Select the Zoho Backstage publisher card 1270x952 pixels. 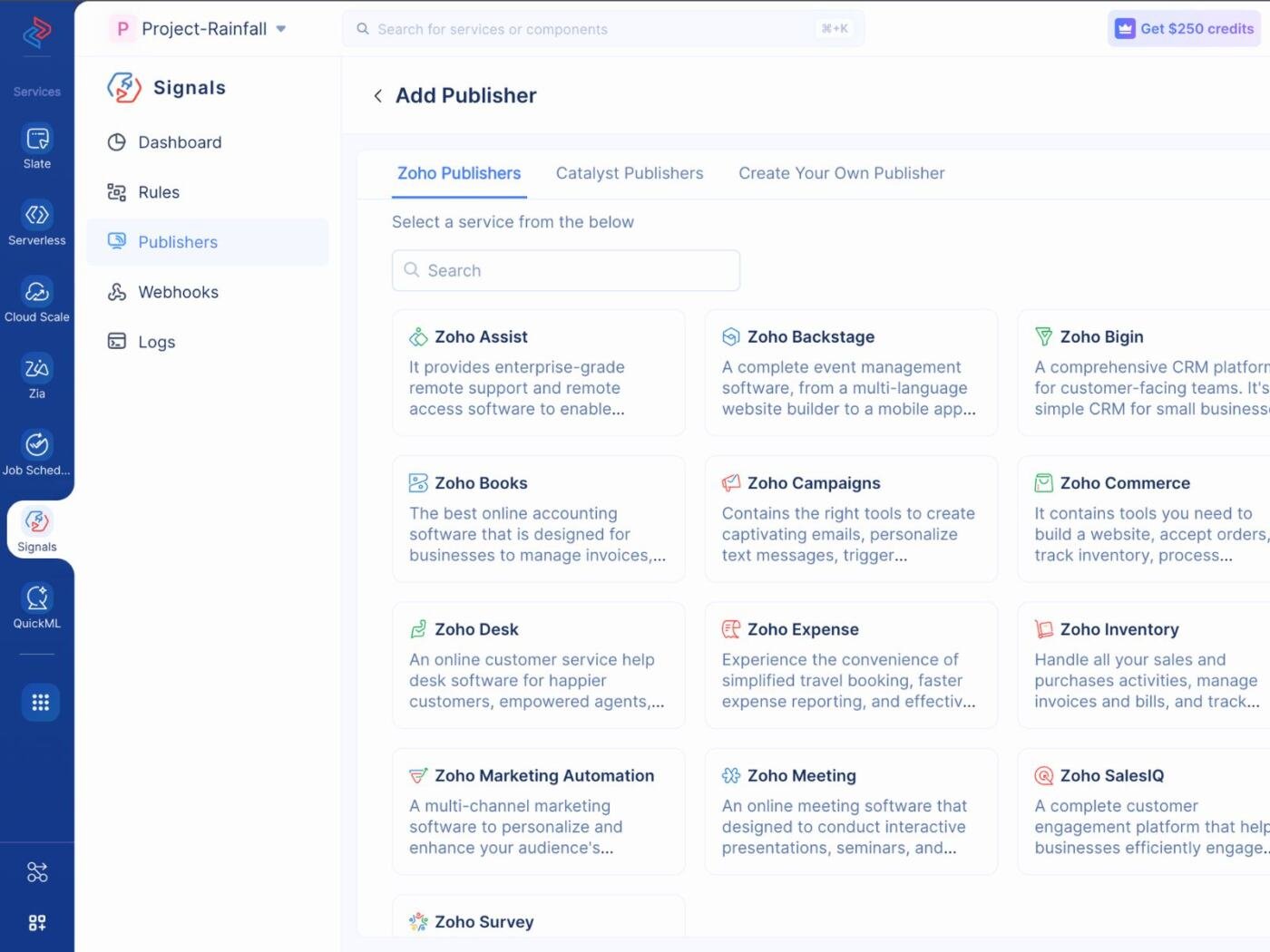pos(851,373)
